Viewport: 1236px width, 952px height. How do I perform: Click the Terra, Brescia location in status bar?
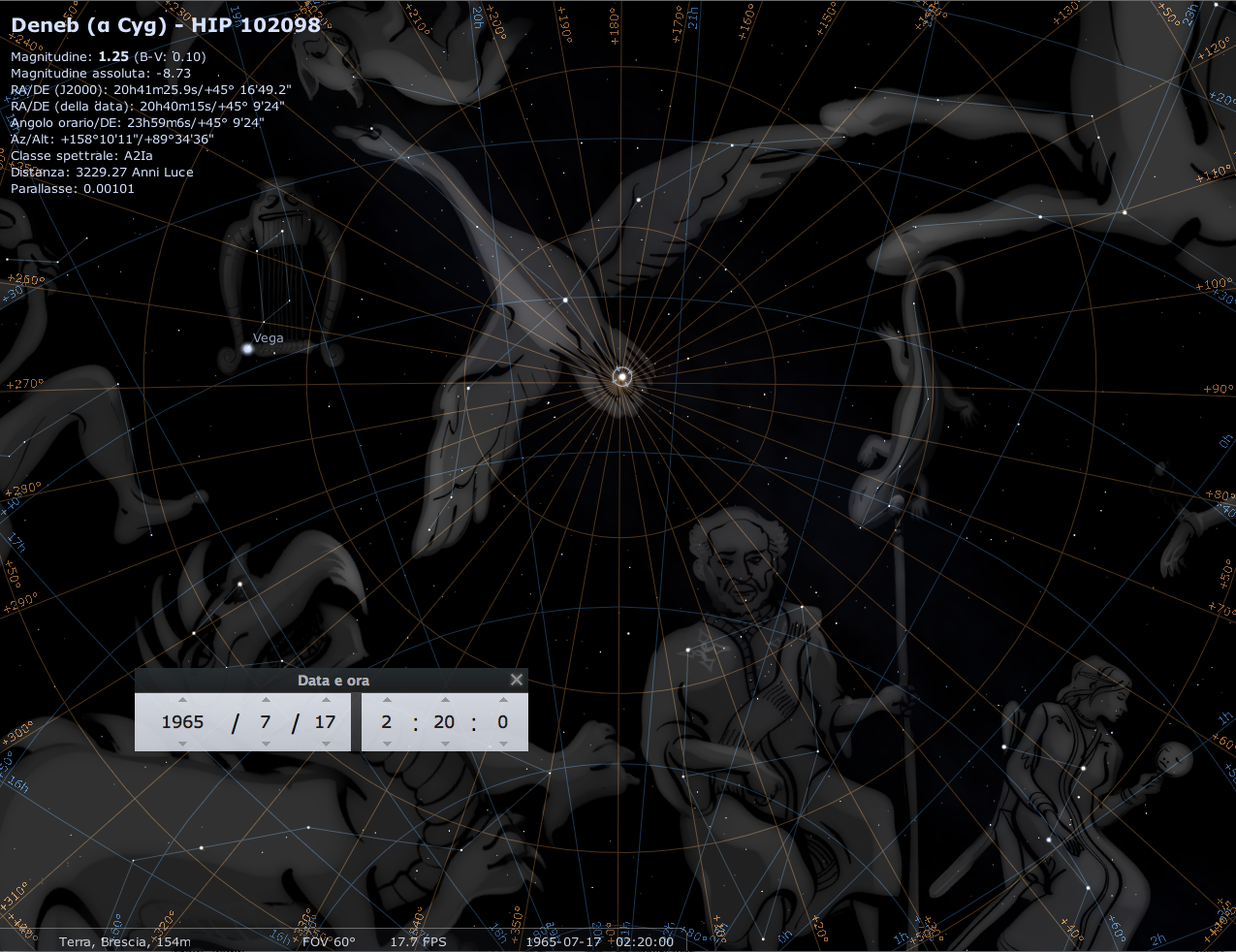coord(124,941)
